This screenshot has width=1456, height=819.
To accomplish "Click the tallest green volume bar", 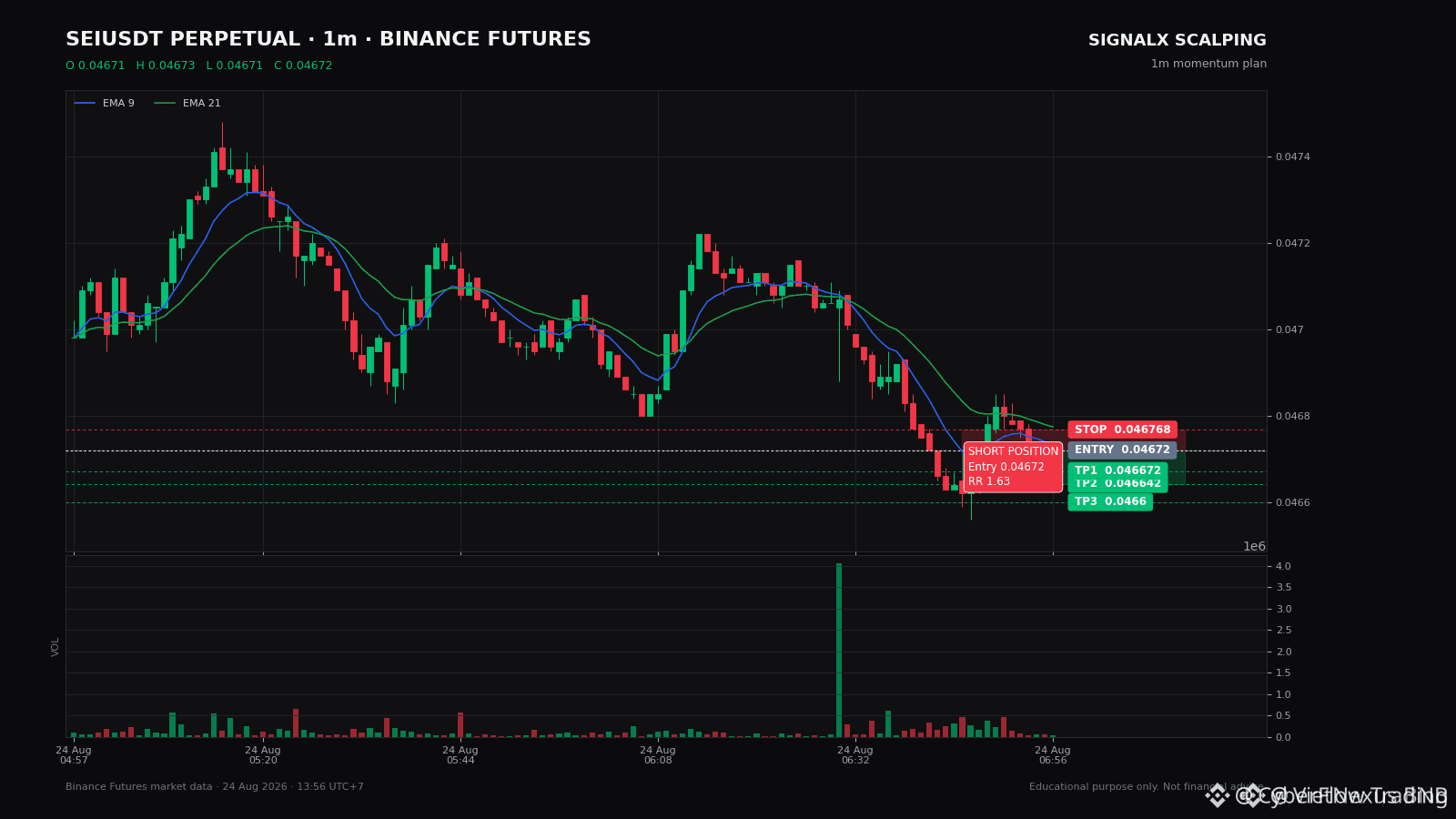I will 839,651.
